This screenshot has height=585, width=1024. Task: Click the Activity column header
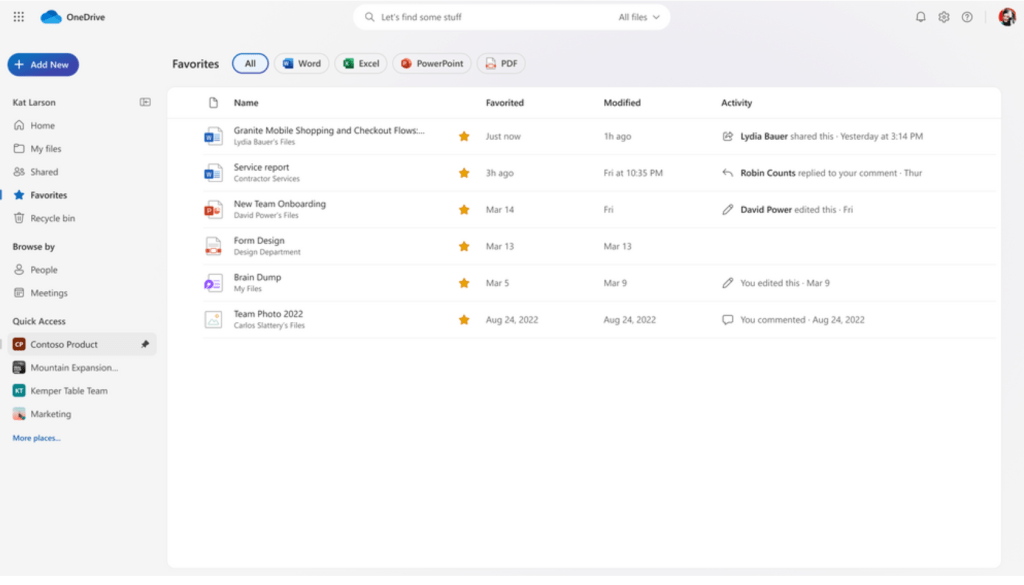point(737,103)
